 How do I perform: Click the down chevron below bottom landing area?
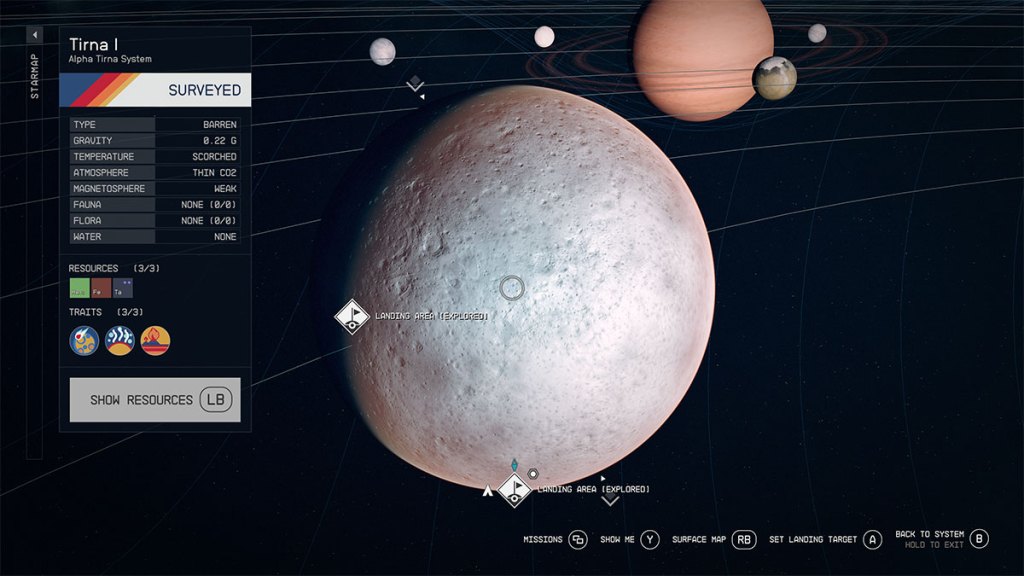pyautogui.click(x=610, y=499)
